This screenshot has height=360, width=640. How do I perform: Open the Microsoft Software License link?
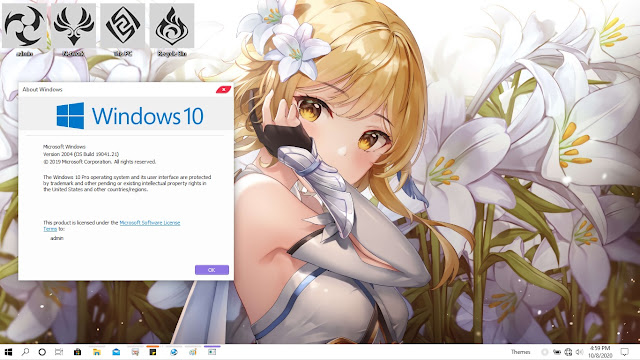[x=149, y=222]
